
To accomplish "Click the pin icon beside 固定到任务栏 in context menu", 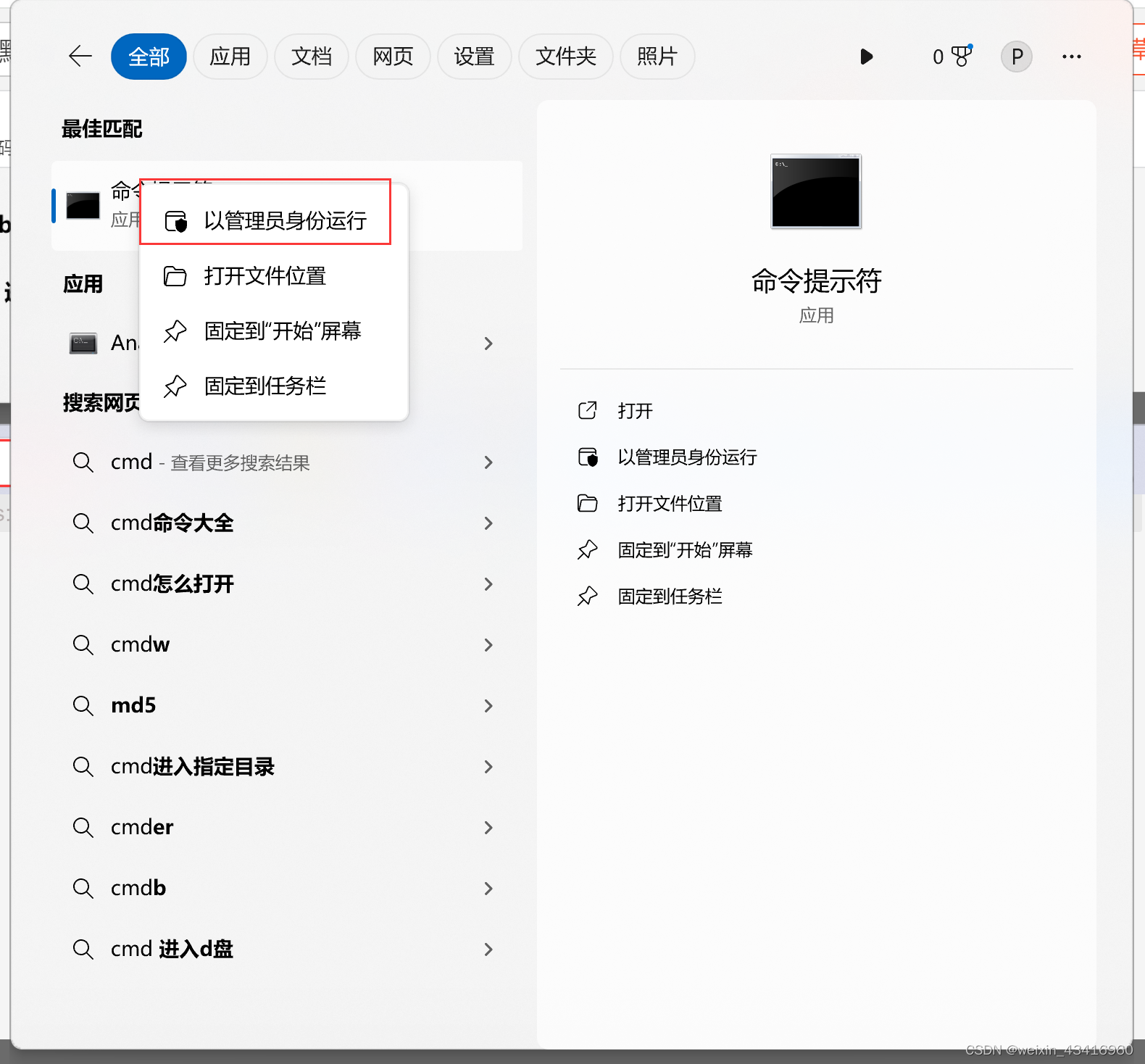I will [x=175, y=386].
